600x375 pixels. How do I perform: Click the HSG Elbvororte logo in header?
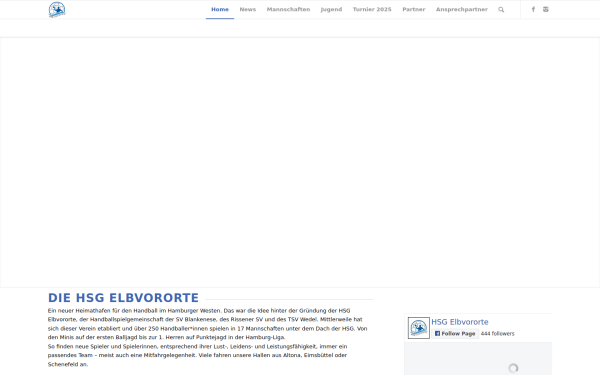57,10
